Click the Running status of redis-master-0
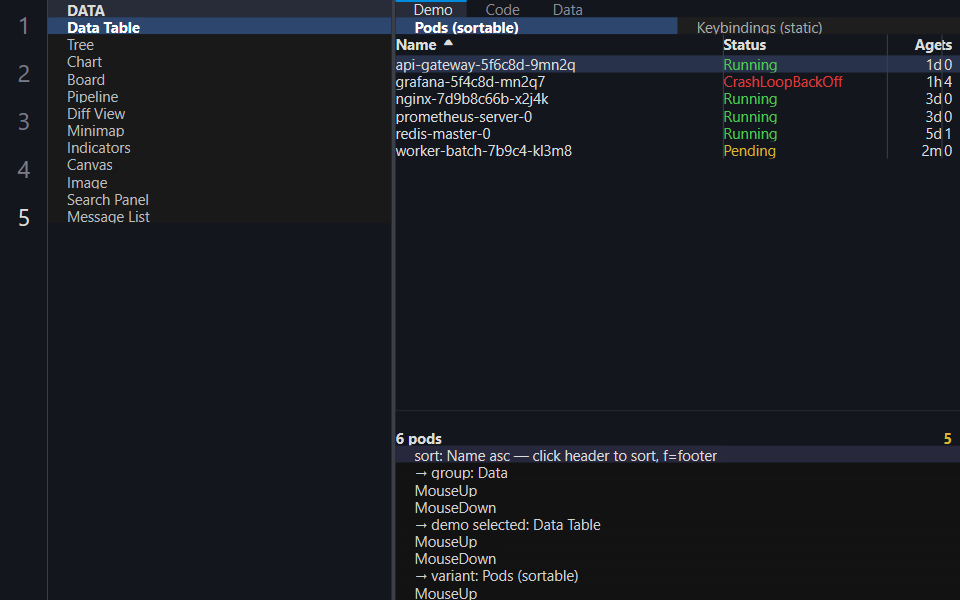The width and height of the screenshot is (960, 600). (x=750, y=133)
